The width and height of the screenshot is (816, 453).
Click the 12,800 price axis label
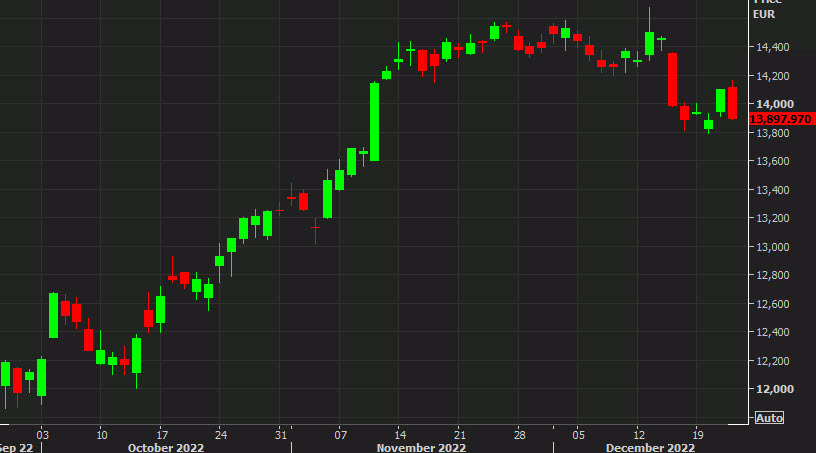tap(772, 275)
